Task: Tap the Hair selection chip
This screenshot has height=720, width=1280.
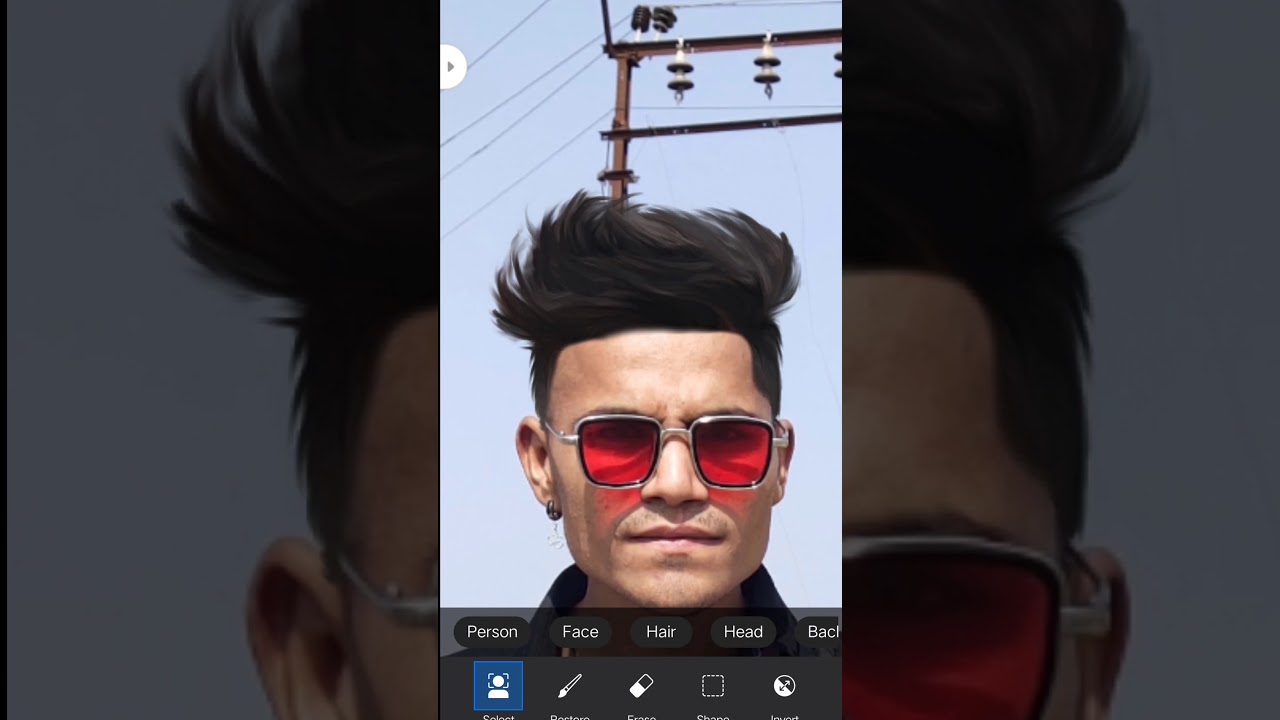Action: tap(661, 632)
